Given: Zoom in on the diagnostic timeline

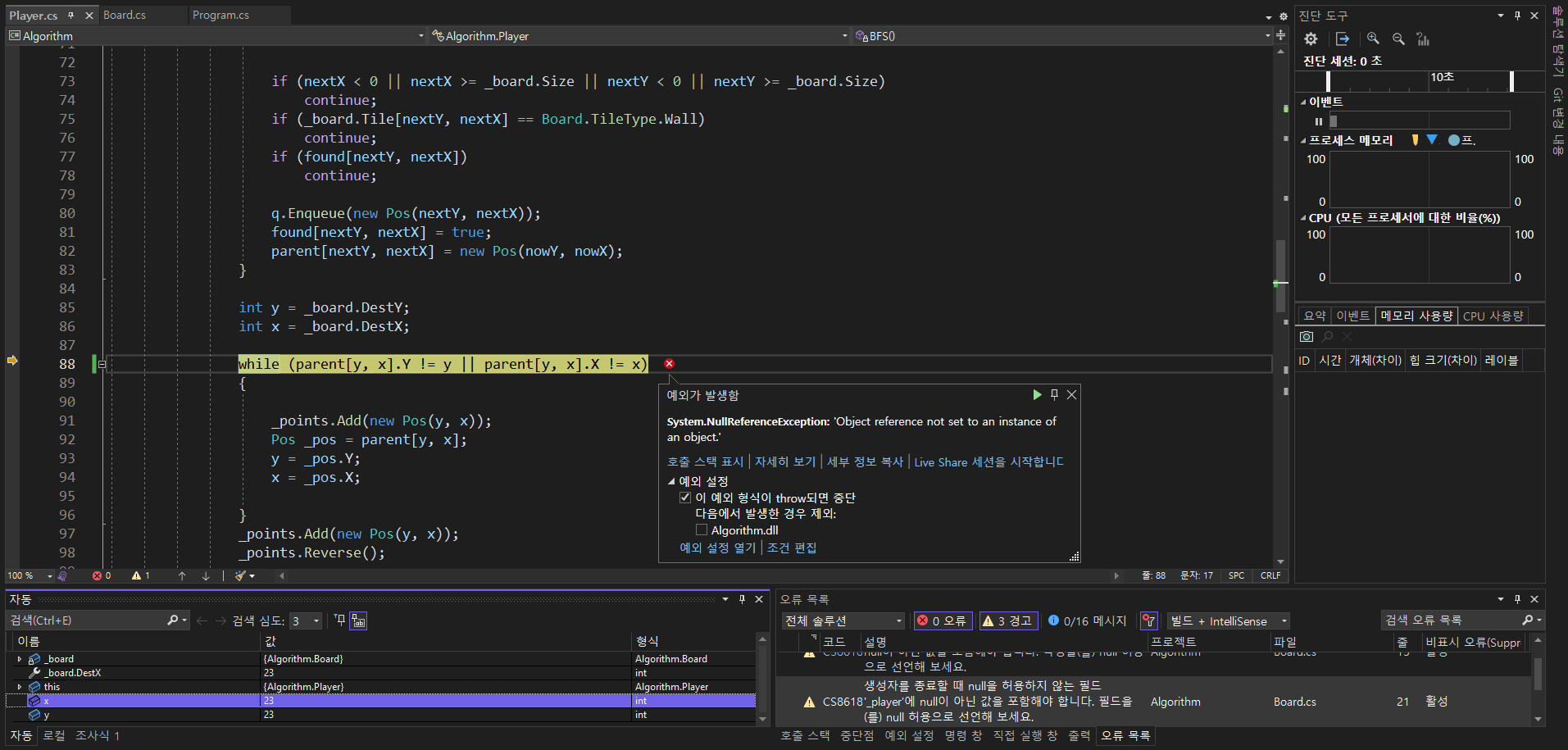Looking at the screenshot, I should point(1373,39).
